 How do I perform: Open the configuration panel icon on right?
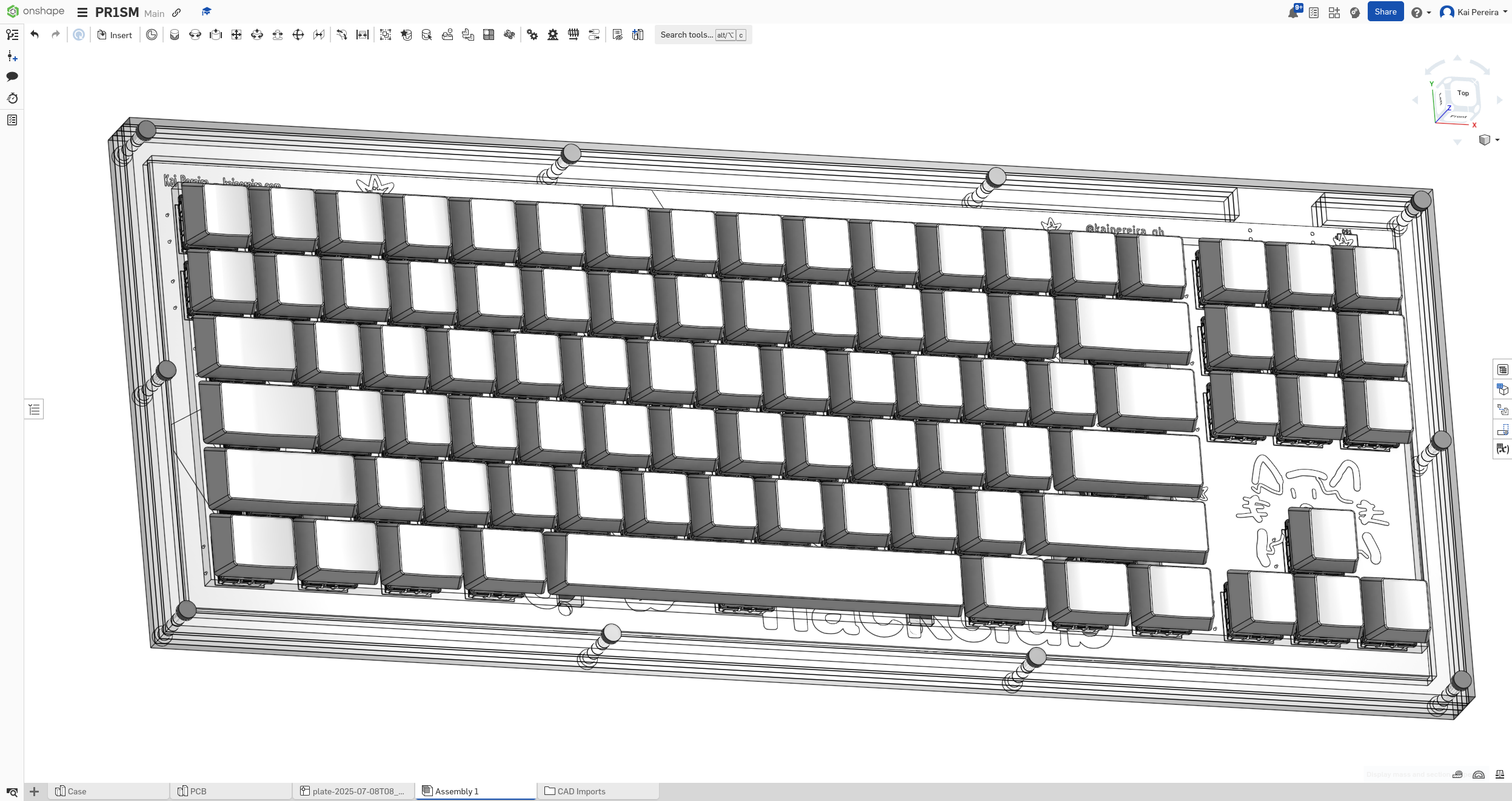[x=1502, y=389]
